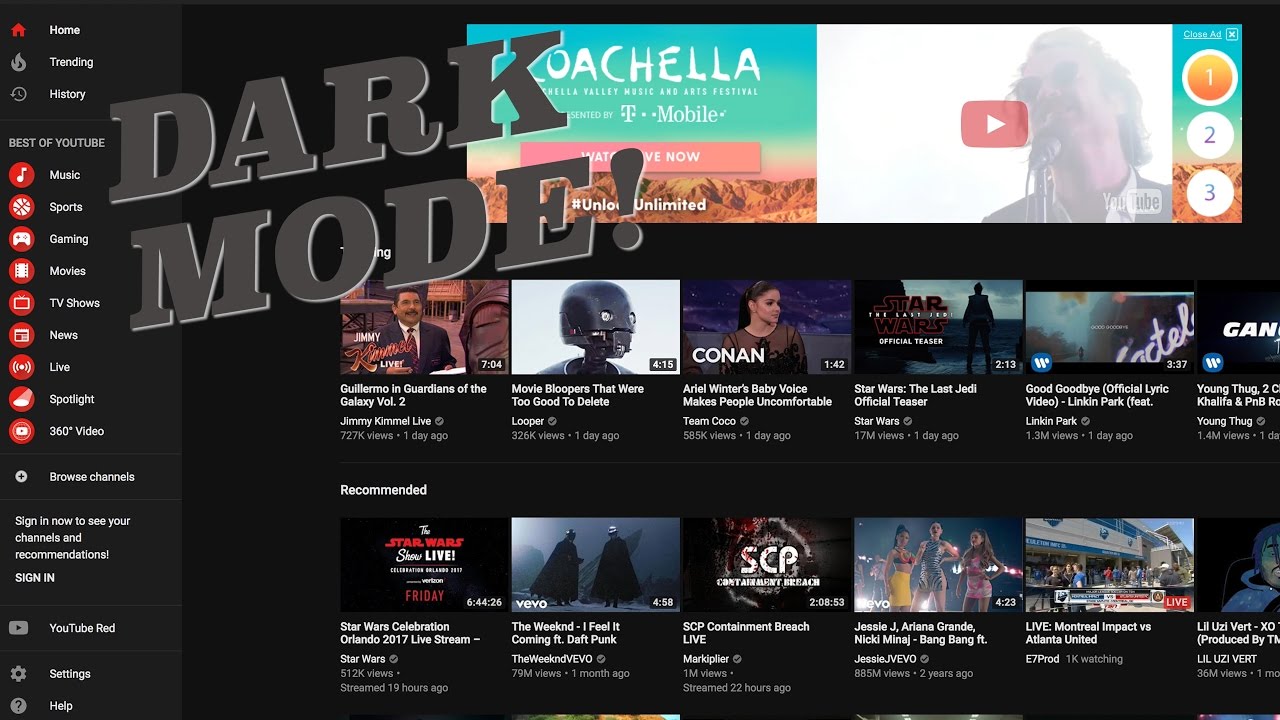Screen dimensions: 1280x720
Task: Open Montreal Impact live thumbnail
Action: [x=1109, y=565]
